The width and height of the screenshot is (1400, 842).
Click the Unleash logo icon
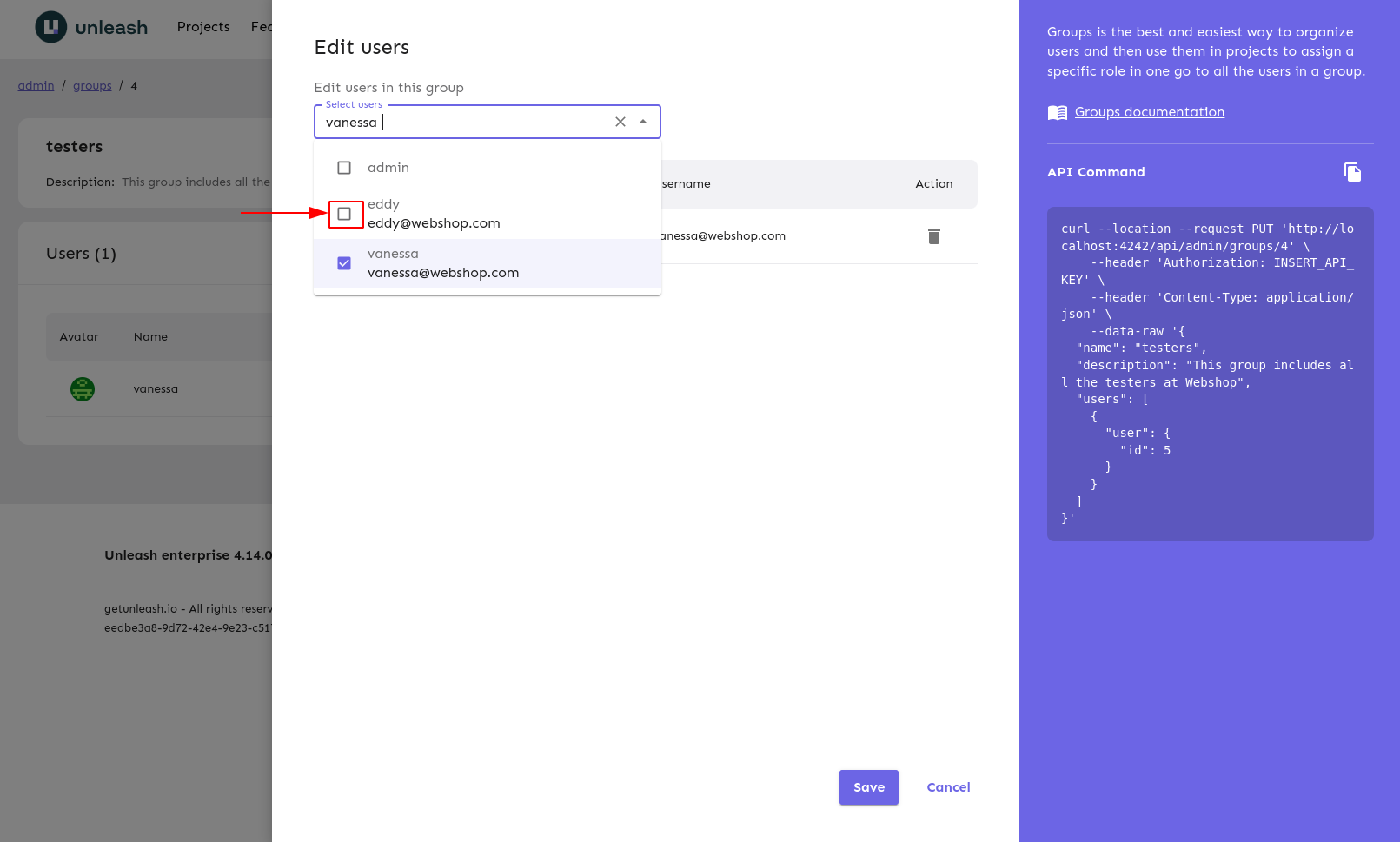(50, 27)
